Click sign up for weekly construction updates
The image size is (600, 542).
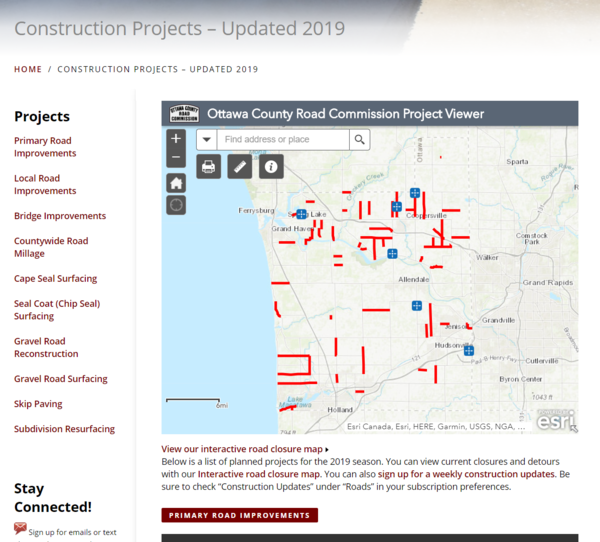pyautogui.click(x=466, y=474)
